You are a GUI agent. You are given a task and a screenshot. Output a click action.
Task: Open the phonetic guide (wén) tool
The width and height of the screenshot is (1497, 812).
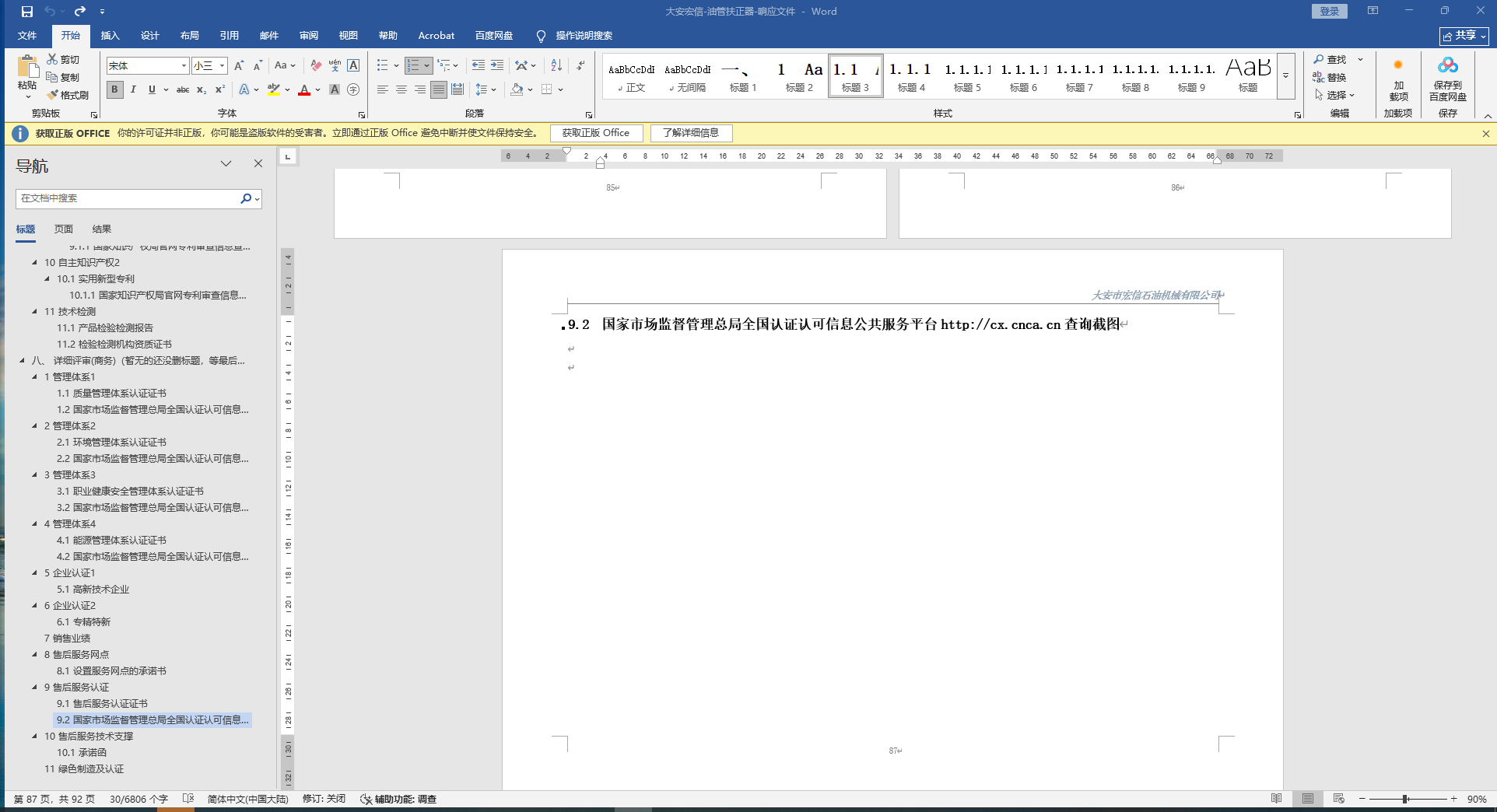click(335, 65)
